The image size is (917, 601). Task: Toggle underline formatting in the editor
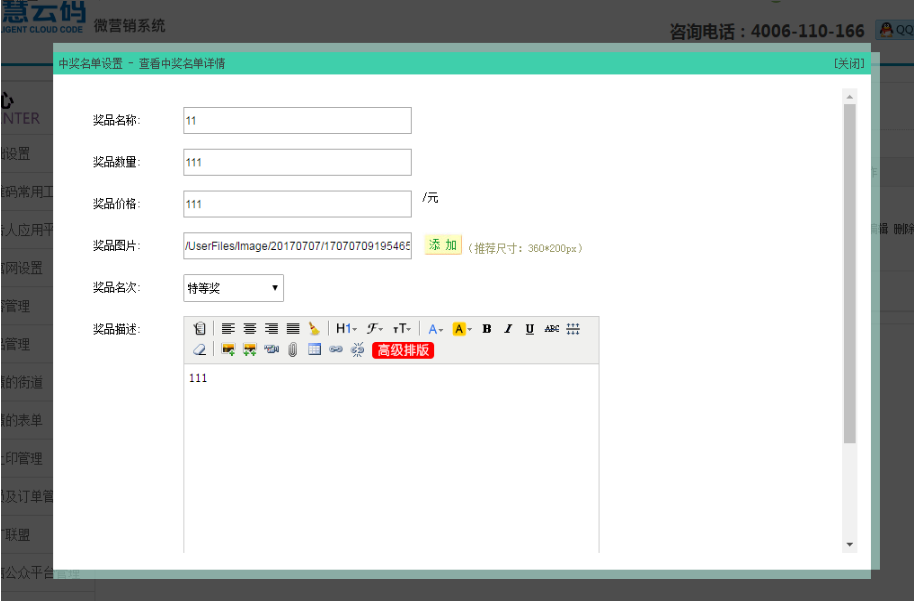[x=529, y=328]
